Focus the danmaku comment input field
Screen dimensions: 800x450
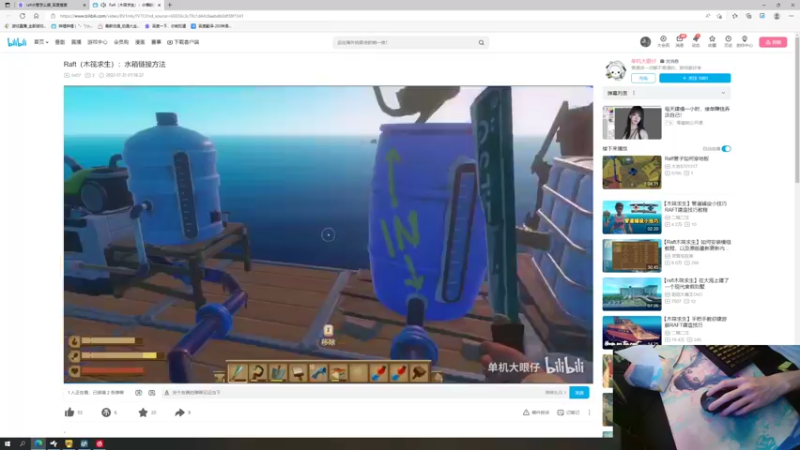pos(357,393)
